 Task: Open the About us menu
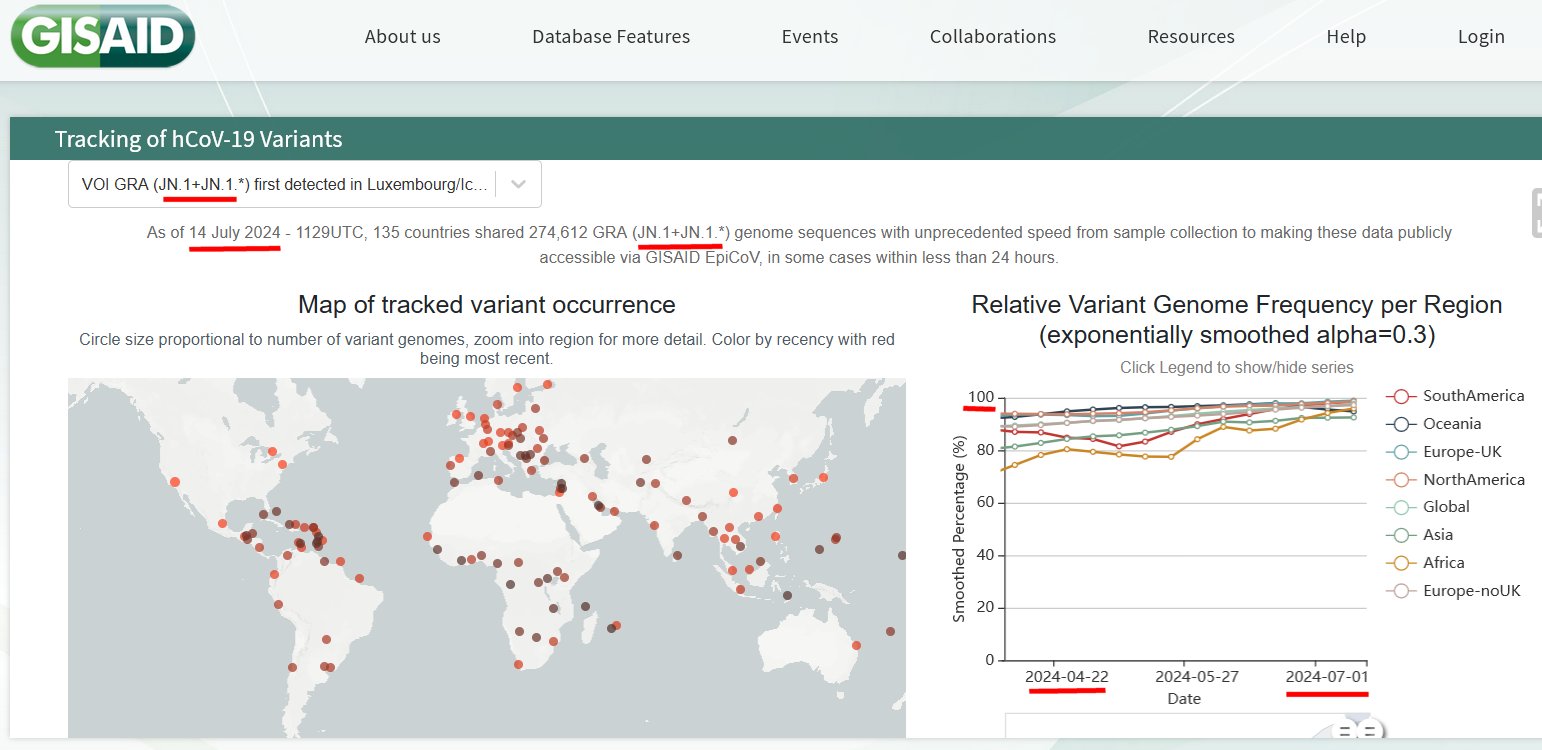(x=402, y=36)
